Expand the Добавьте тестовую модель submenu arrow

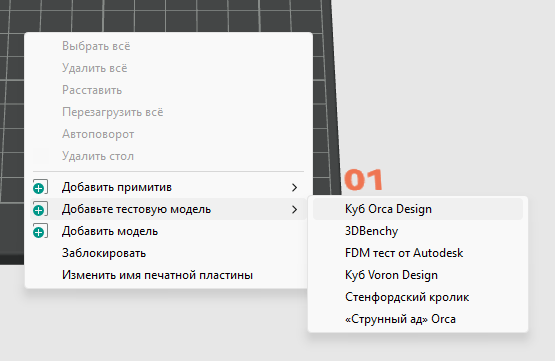click(x=294, y=209)
